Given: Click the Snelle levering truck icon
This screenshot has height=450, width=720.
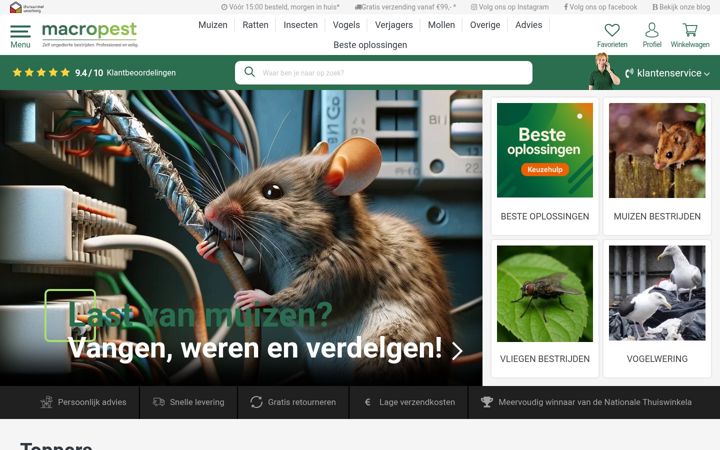Looking at the screenshot, I should (x=158, y=402).
